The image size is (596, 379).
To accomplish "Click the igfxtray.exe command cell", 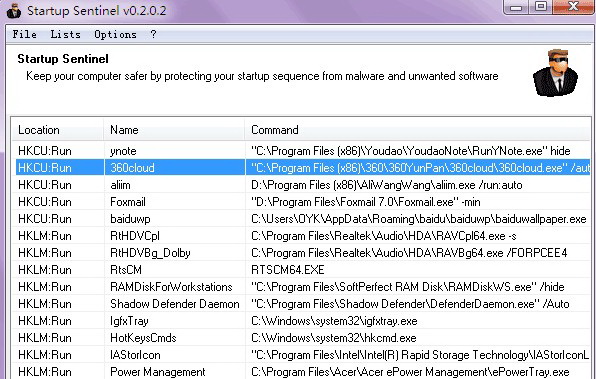I will point(334,321).
